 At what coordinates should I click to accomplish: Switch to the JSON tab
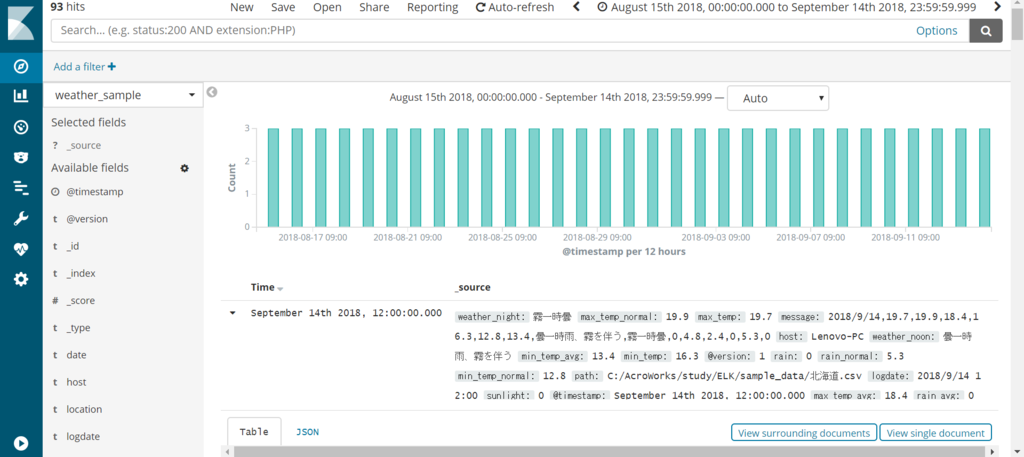click(x=307, y=432)
